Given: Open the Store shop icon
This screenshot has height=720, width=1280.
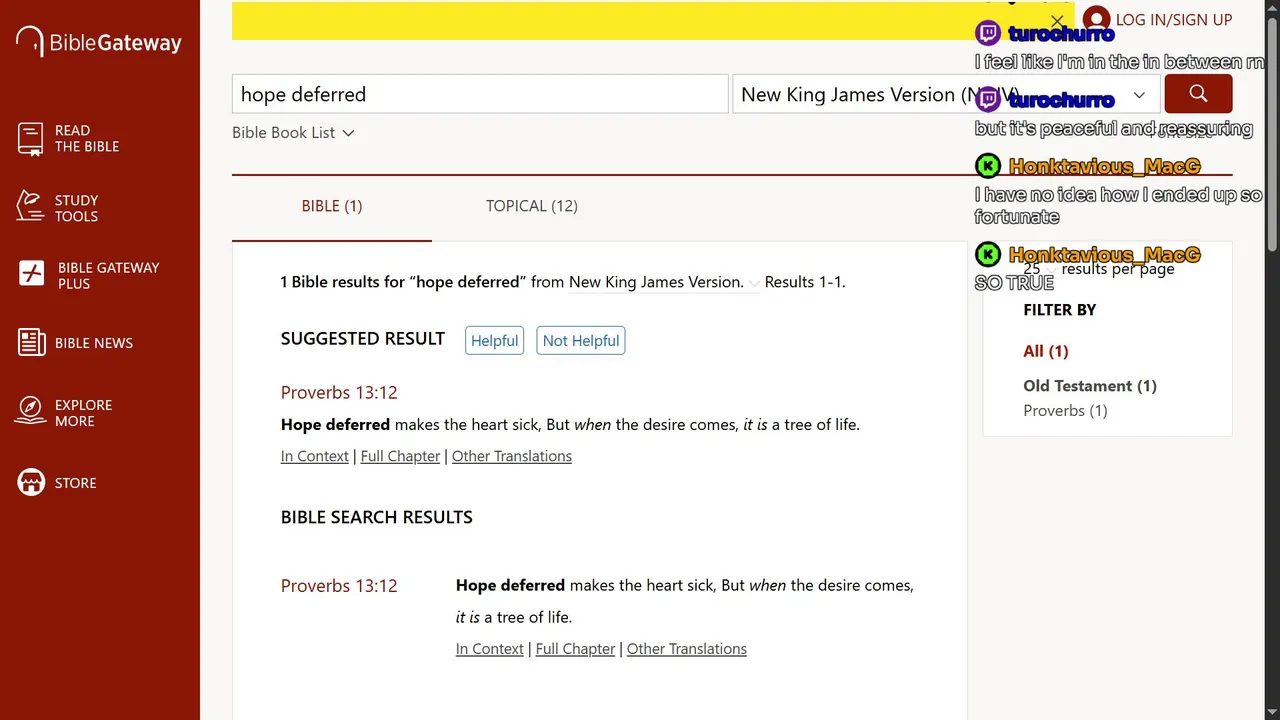Looking at the screenshot, I should coord(31,483).
